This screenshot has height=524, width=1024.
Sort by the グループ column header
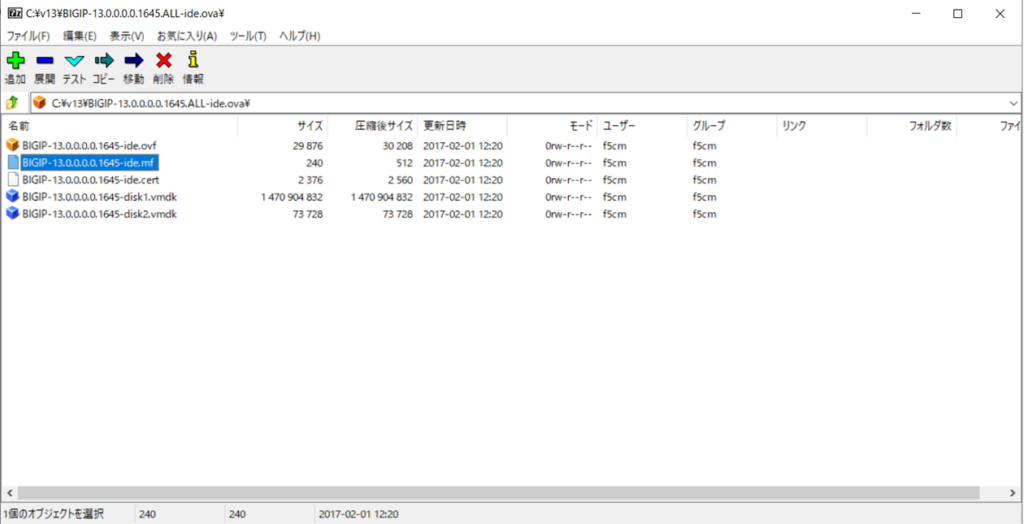tap(732, 126)
